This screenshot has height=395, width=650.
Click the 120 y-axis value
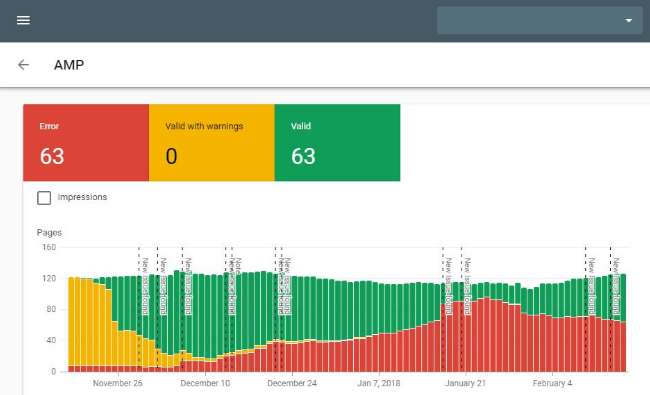click(x=49, y=278)
